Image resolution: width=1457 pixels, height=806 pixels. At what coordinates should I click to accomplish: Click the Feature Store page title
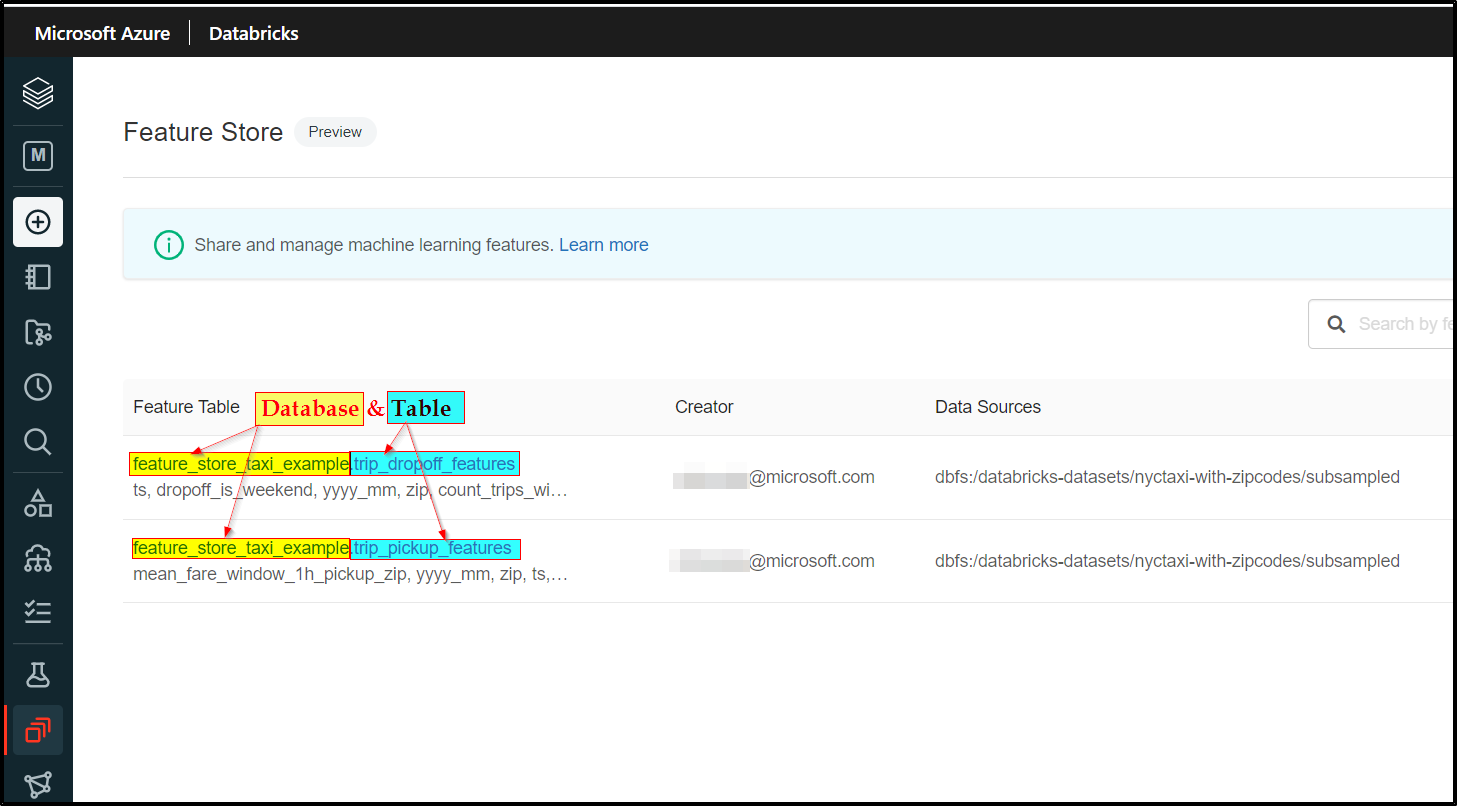point(203,132)
